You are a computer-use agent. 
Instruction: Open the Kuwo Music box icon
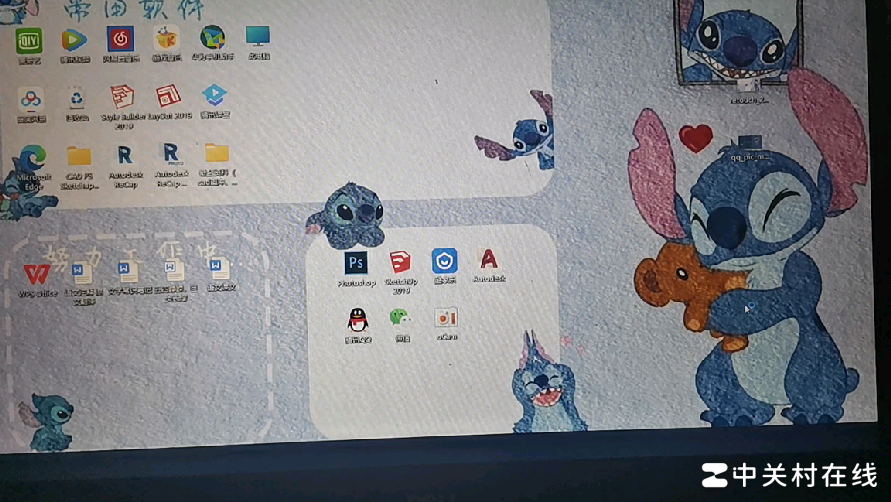166,39
